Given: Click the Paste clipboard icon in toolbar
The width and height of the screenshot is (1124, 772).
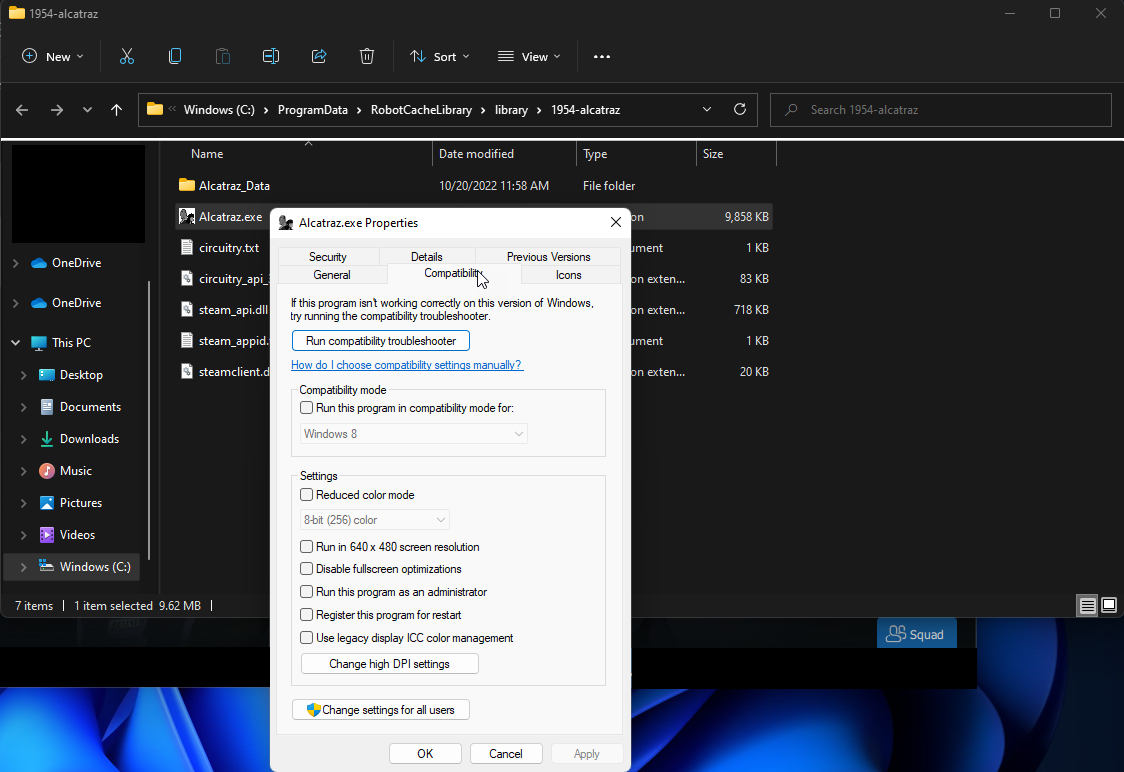Looking at the screenshot, I should click(223, 57).
